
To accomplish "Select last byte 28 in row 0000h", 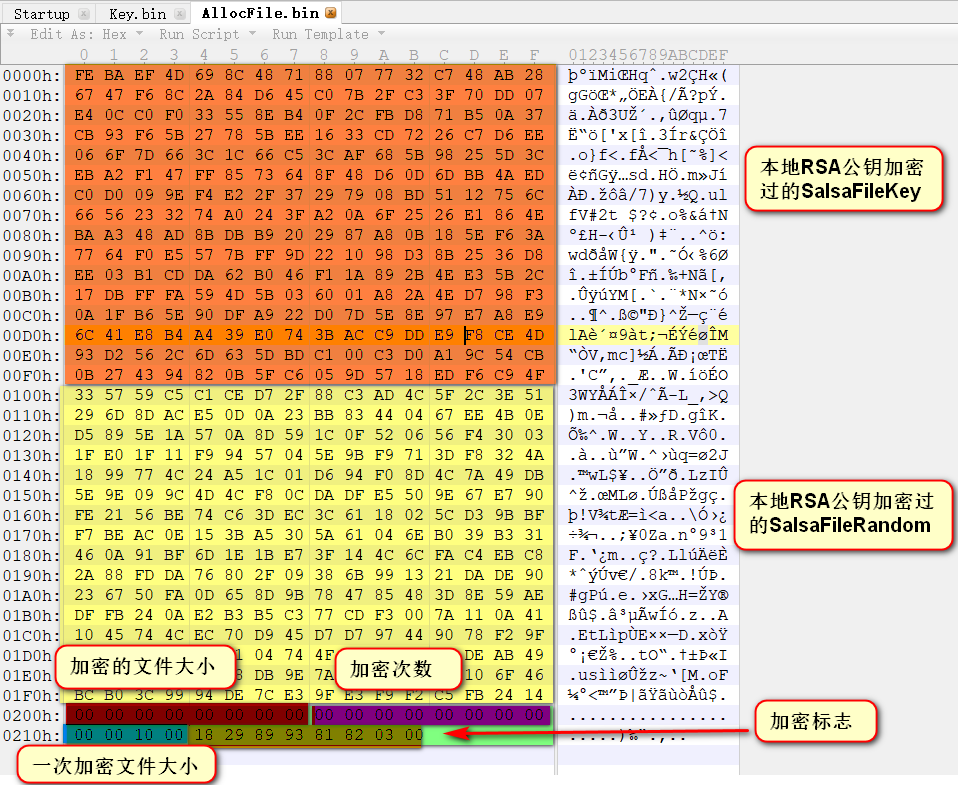I will (x=534, y=75).
